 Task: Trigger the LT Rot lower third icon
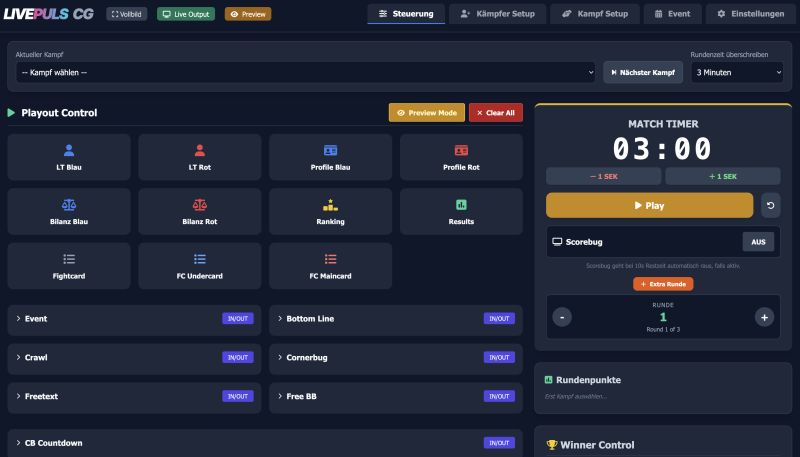[x=199, y=150]
